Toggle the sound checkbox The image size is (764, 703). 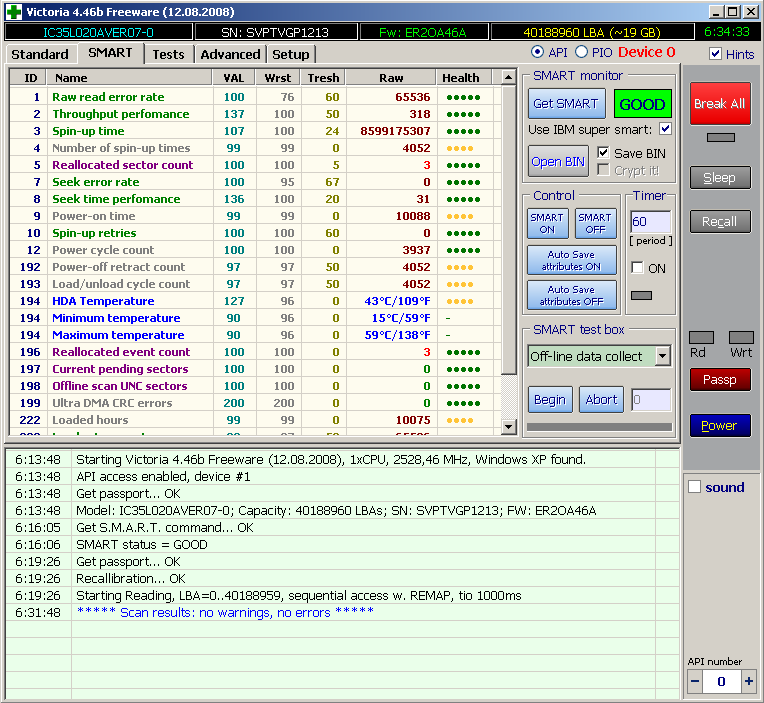tap(694, 487)
